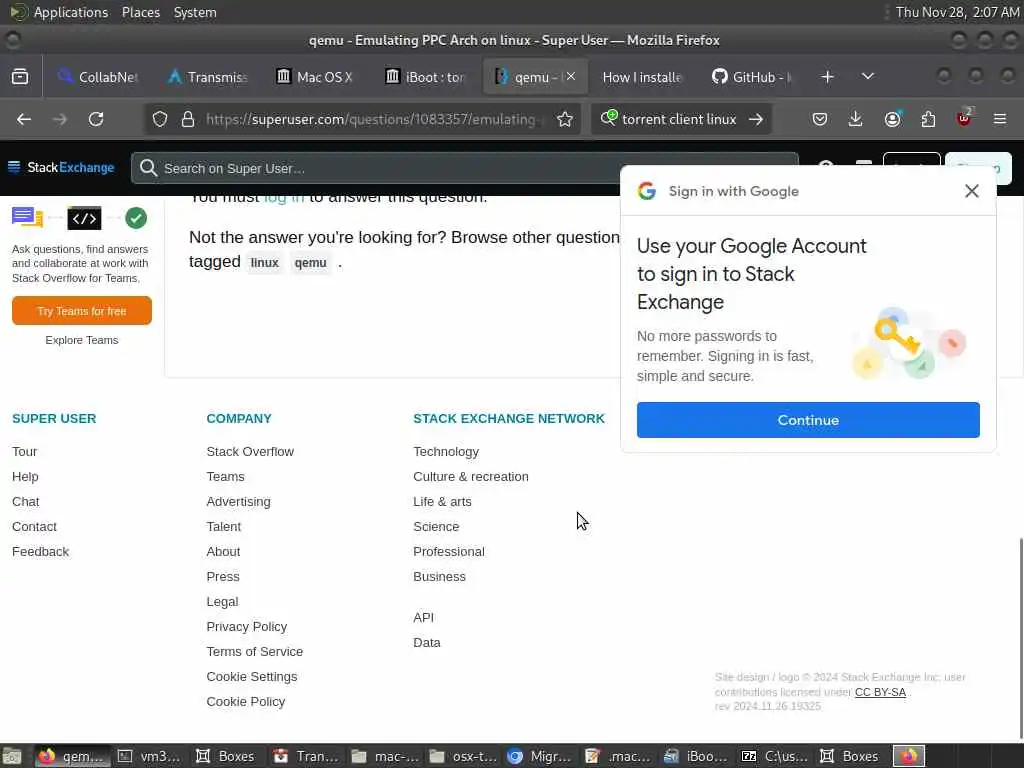1024x768 pixels.
Task: Open the Stack Exchange sites menu icon
Action: click(x=14, y=167)
